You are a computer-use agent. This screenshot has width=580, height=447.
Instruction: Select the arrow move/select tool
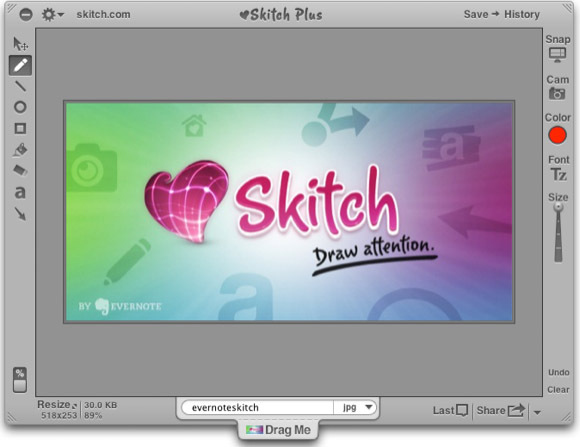(x=20, y=44)
